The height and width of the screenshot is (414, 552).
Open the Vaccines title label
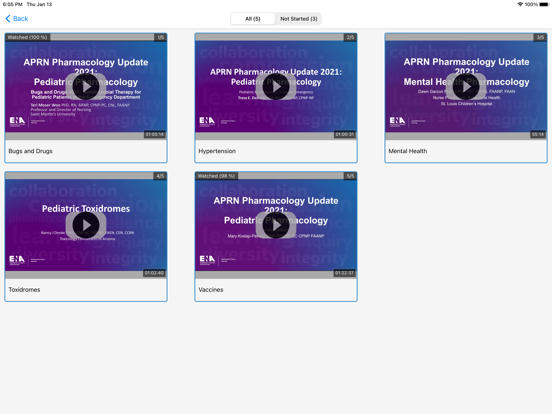point(211,290)
